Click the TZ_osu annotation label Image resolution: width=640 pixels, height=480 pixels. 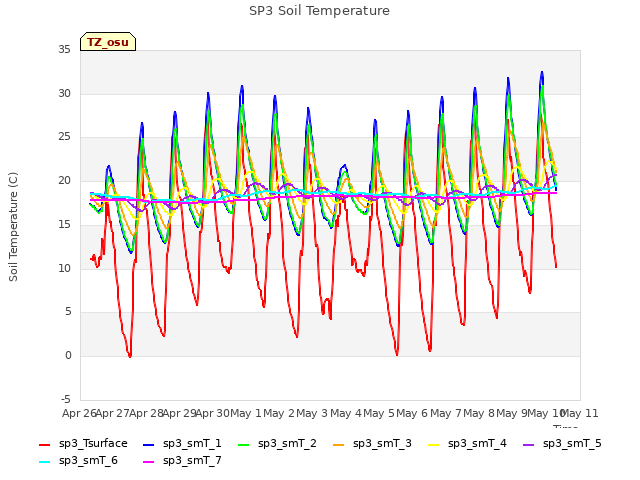point(108,42)
